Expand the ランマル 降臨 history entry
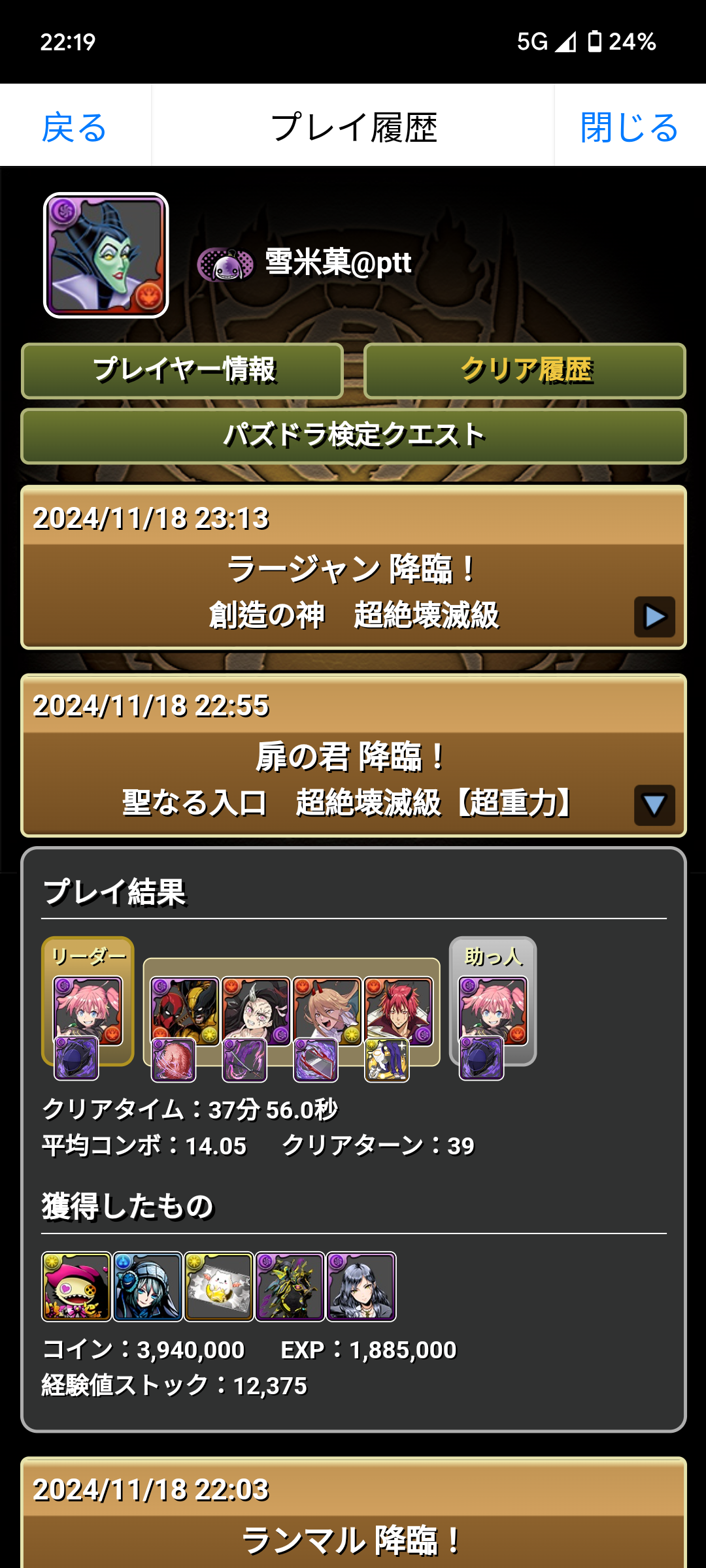706x1568 pixels. (x=354, y=1512)
